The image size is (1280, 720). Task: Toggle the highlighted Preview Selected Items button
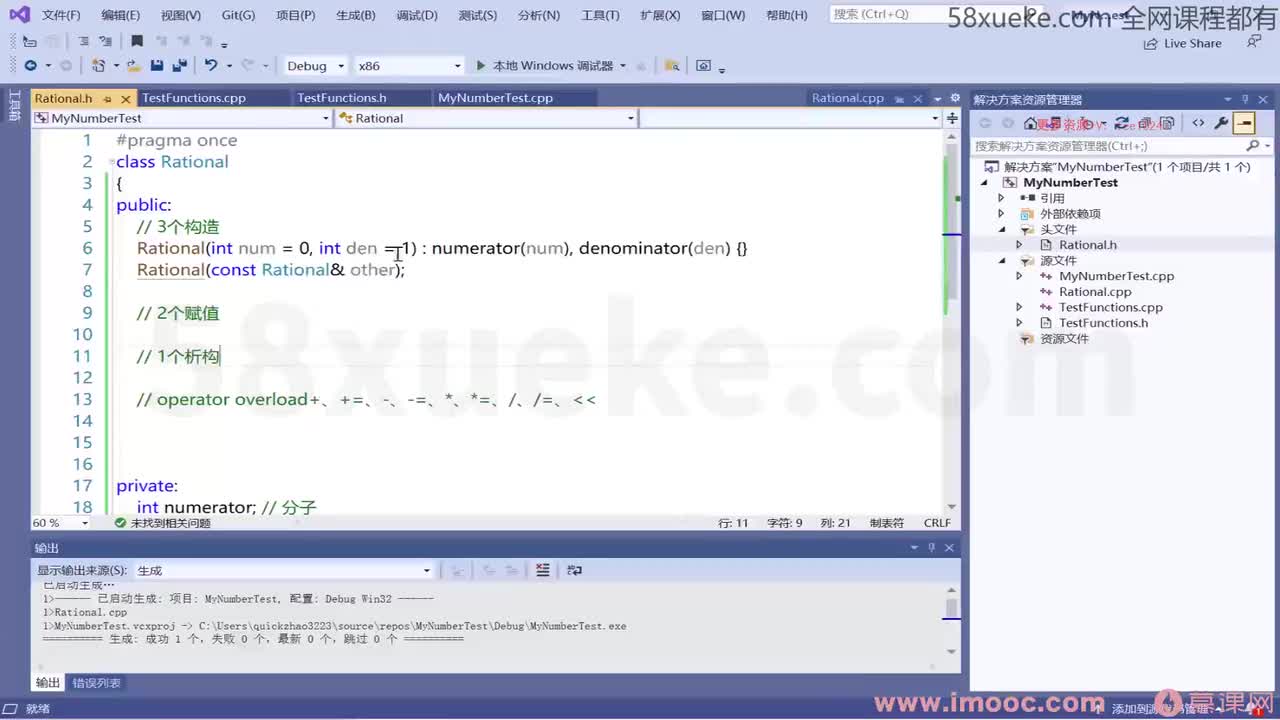1244,123
